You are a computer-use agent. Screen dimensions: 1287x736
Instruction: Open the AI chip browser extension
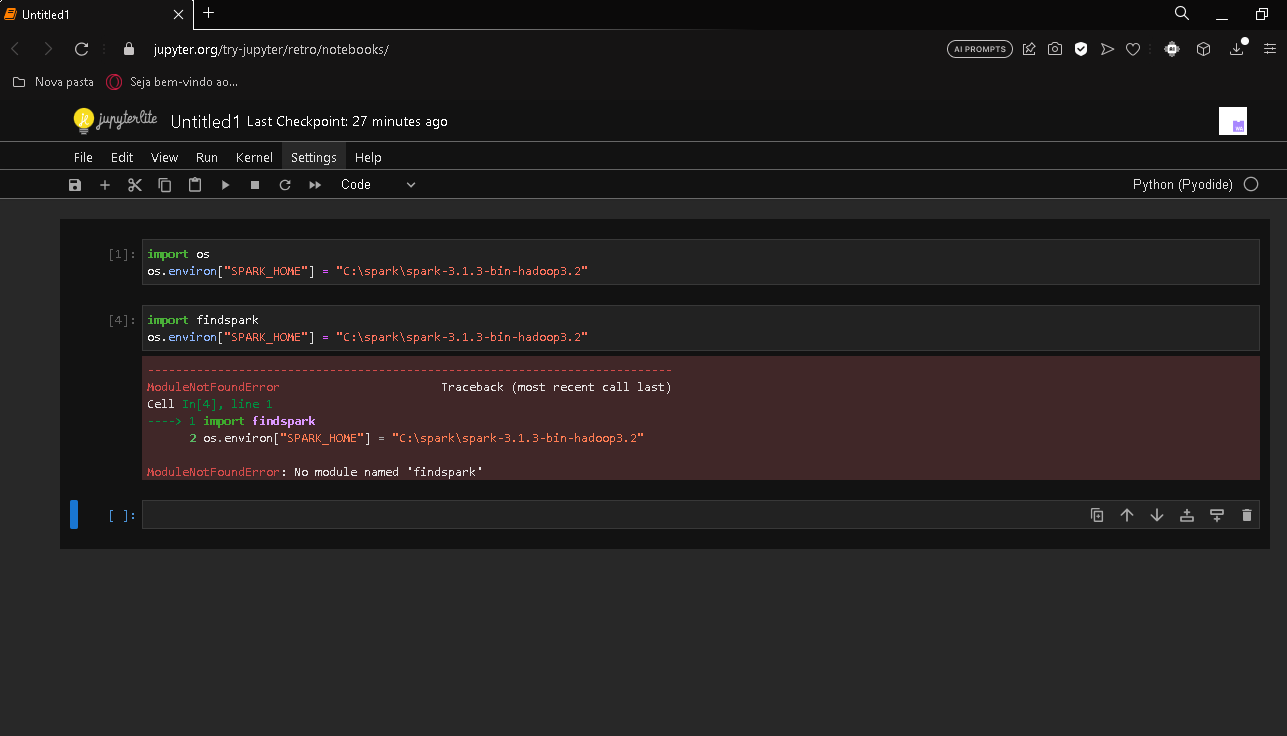pos(1172,49)
